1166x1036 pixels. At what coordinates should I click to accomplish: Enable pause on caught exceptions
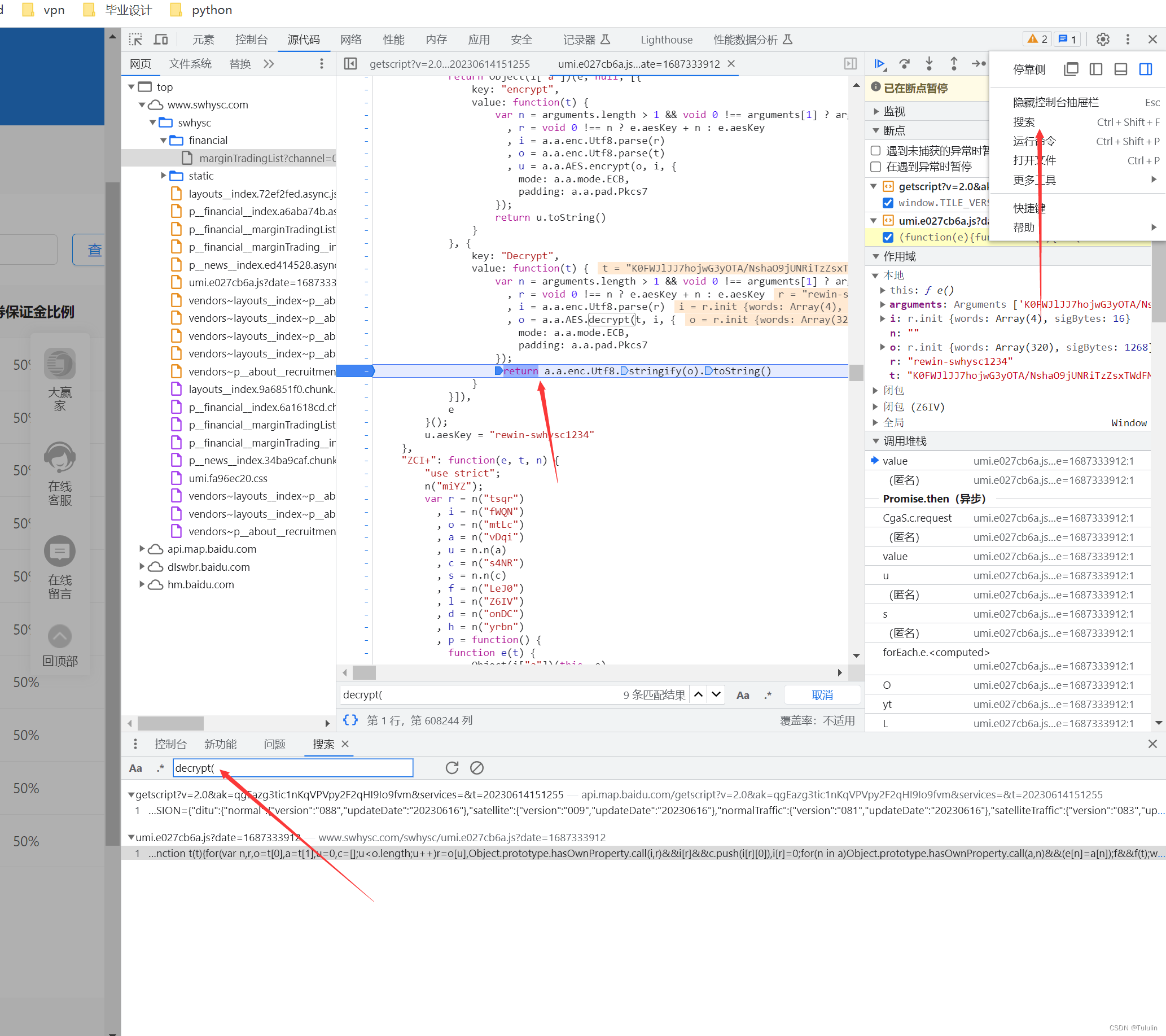pos(876,167)
